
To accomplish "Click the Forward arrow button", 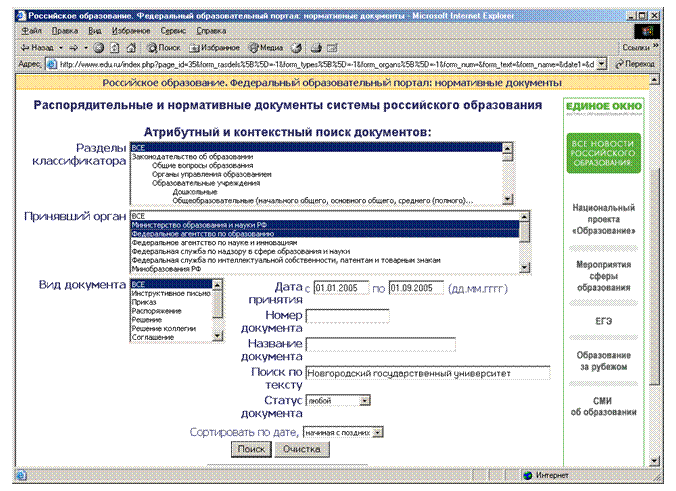I will pos(74,48).
